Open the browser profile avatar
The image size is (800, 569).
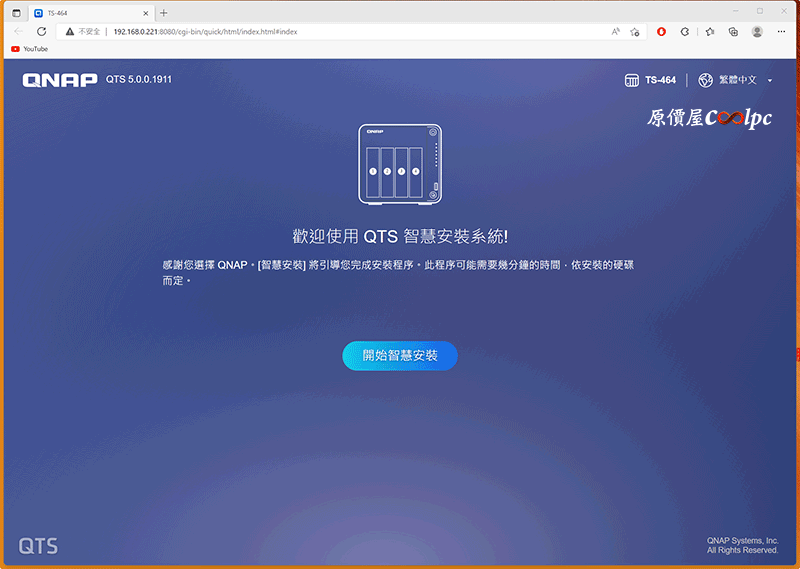pyautogui.click(x=757, y=32)
